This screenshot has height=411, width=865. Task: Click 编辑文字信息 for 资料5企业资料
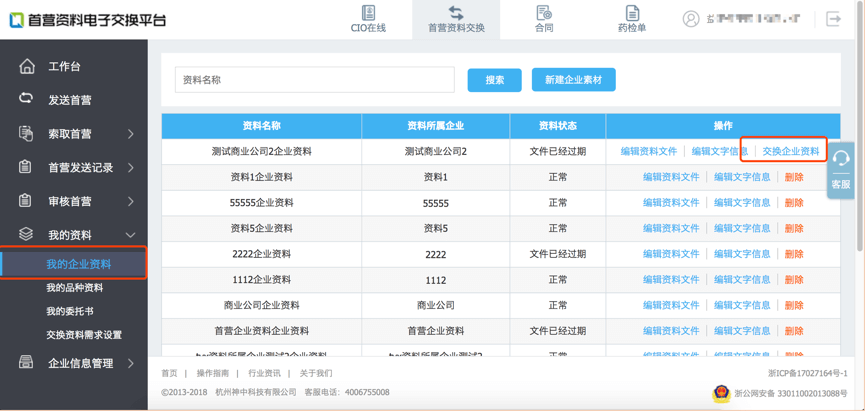(x=742, y=228)
